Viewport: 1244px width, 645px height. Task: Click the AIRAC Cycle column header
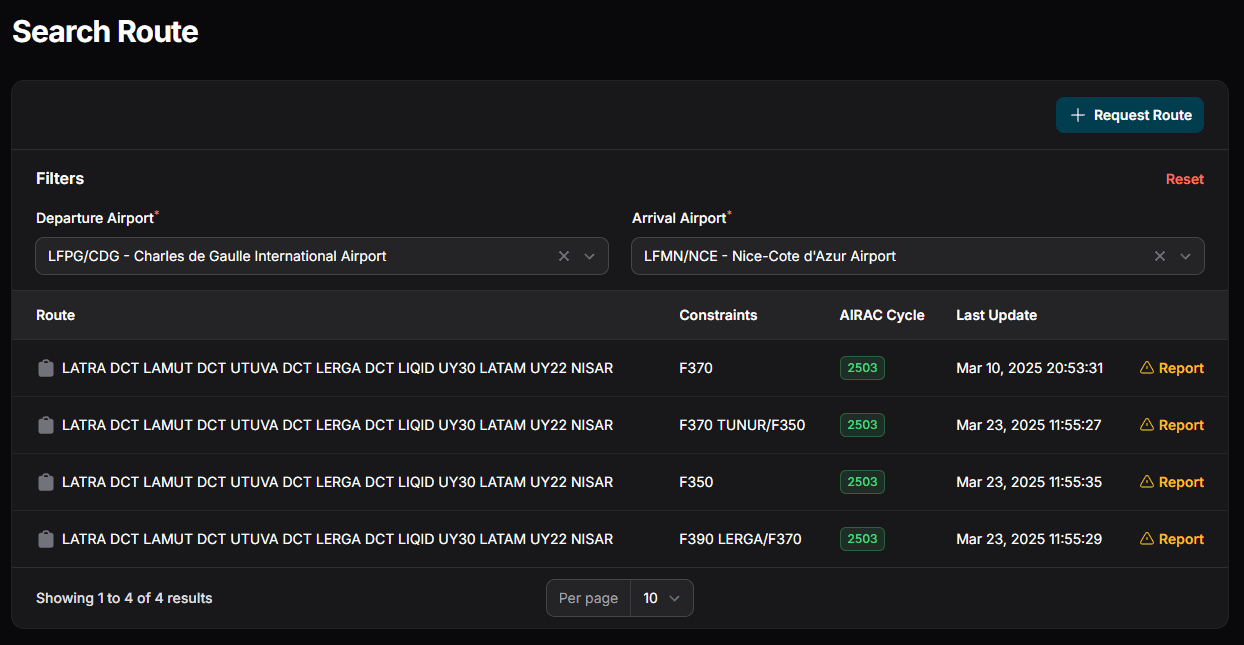pos(882,315)
